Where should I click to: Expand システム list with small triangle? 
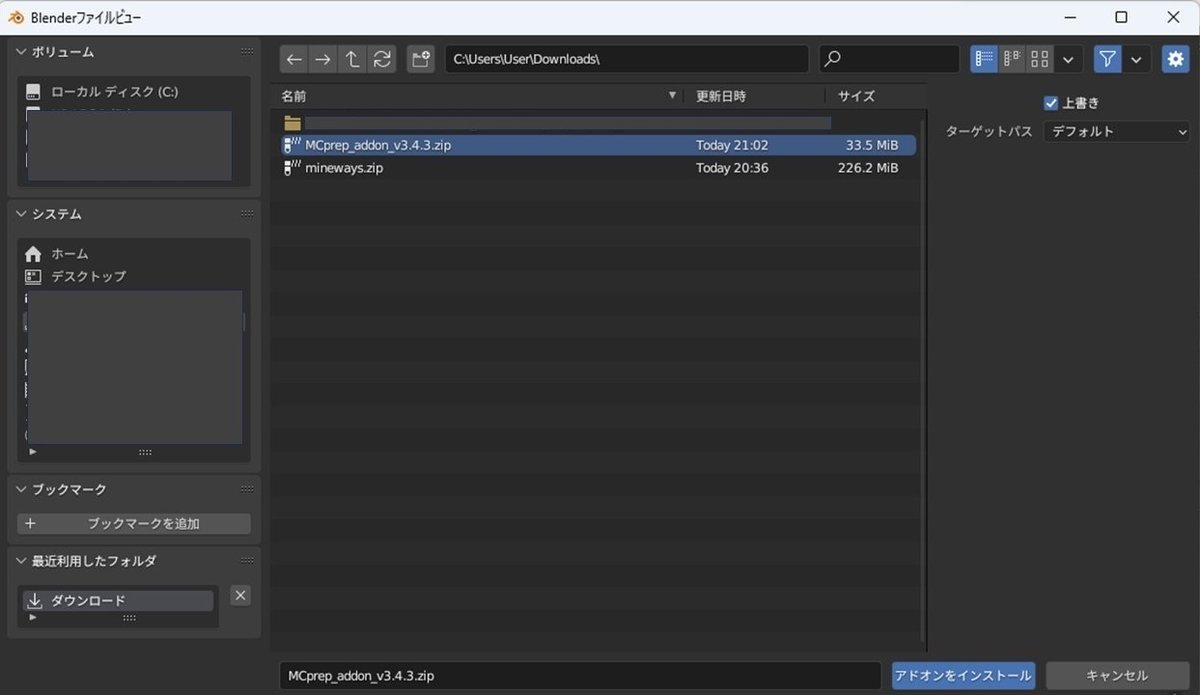point(33,452)
